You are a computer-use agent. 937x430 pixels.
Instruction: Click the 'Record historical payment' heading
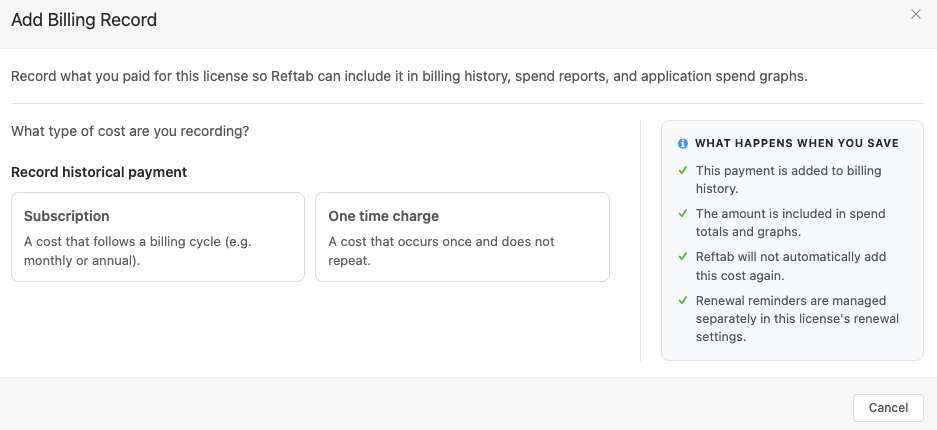tap(99, 172)
